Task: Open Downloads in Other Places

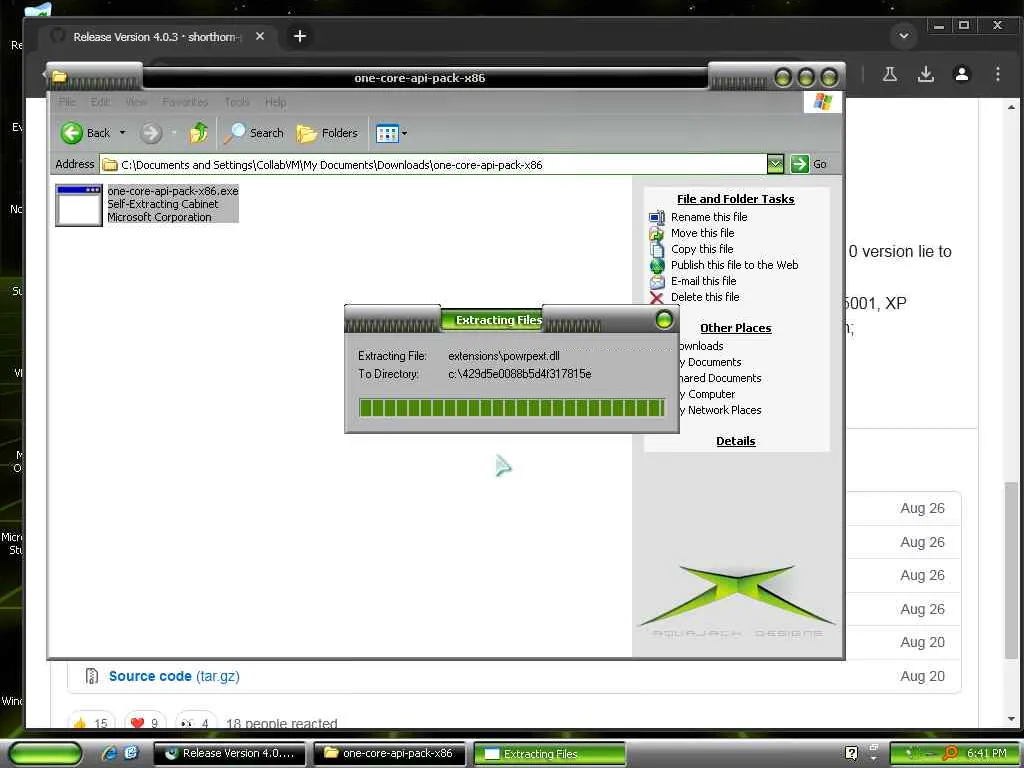Action: (701, 346)
